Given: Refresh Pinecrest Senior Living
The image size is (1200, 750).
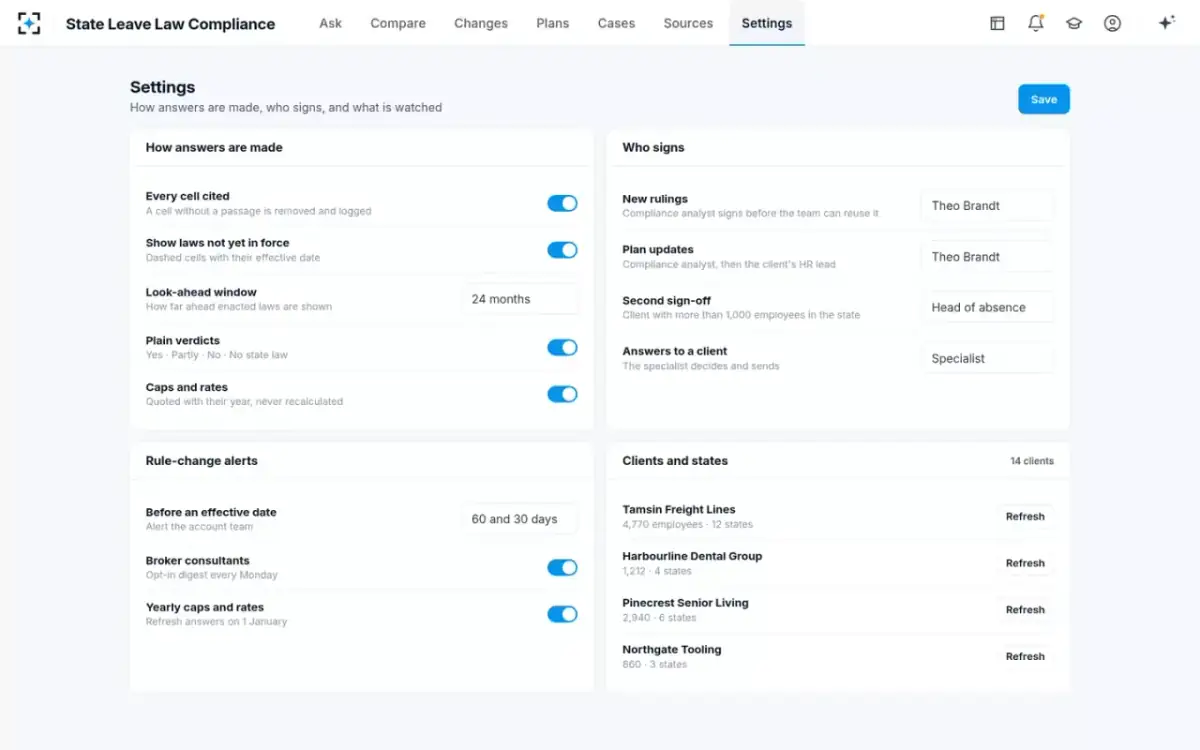Looking at the screenshot, I should [x=1025, y=610].
